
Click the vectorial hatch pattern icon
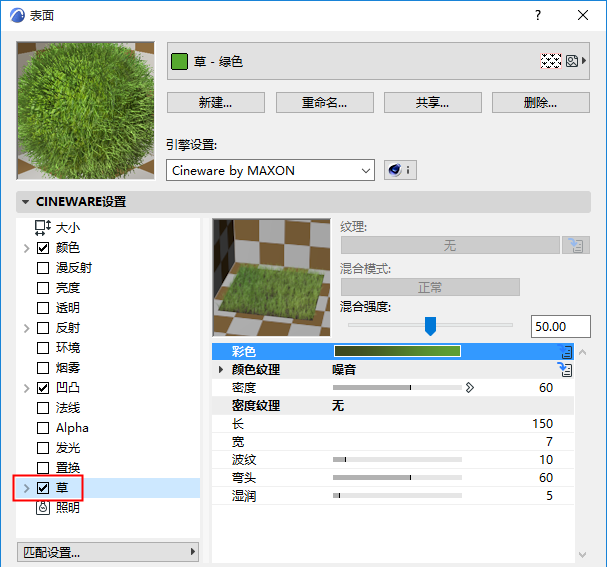pyautogui.click(x=550, y=61)
